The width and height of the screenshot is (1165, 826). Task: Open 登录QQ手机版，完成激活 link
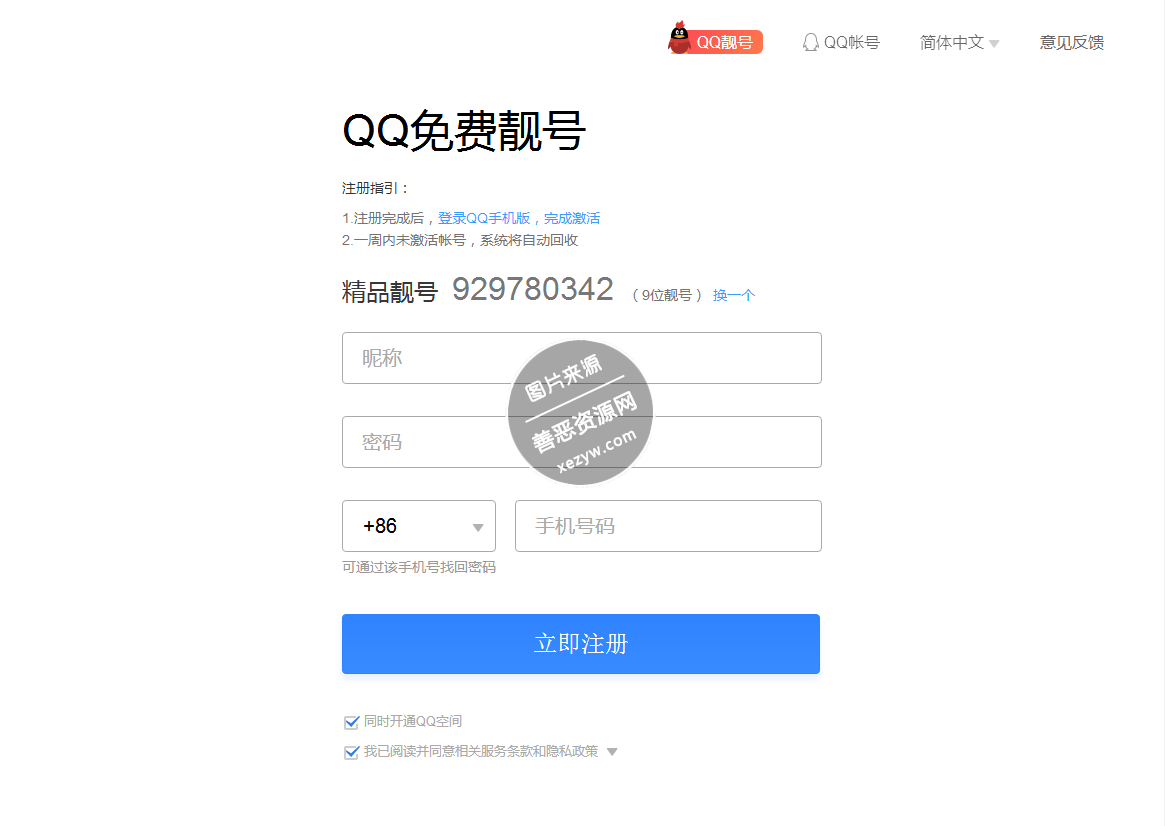click(x=519, y=218)
